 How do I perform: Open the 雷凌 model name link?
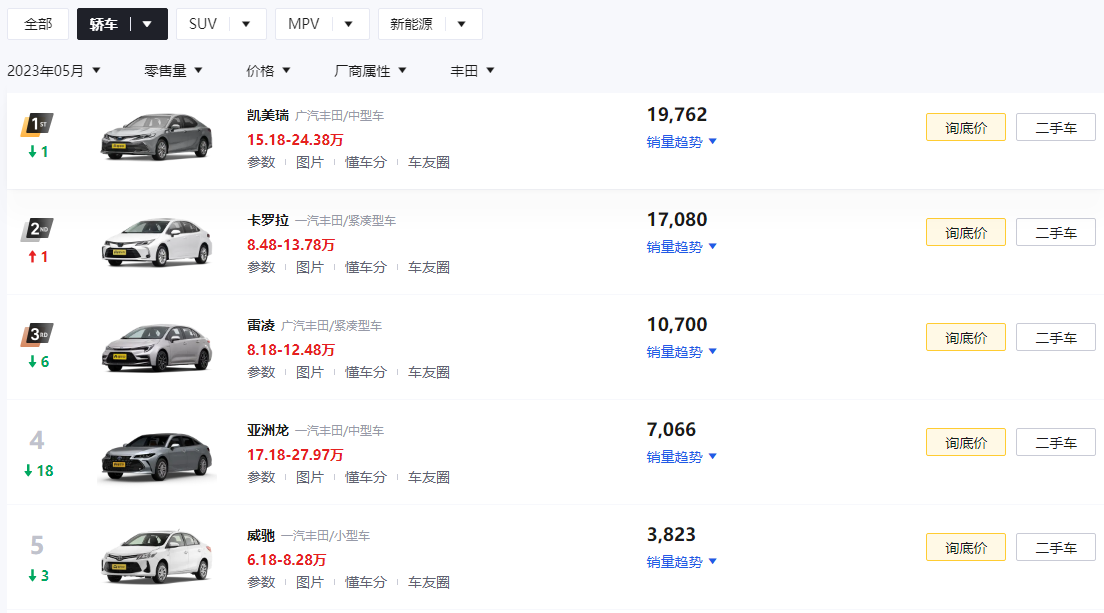click(x=261, y=325)
